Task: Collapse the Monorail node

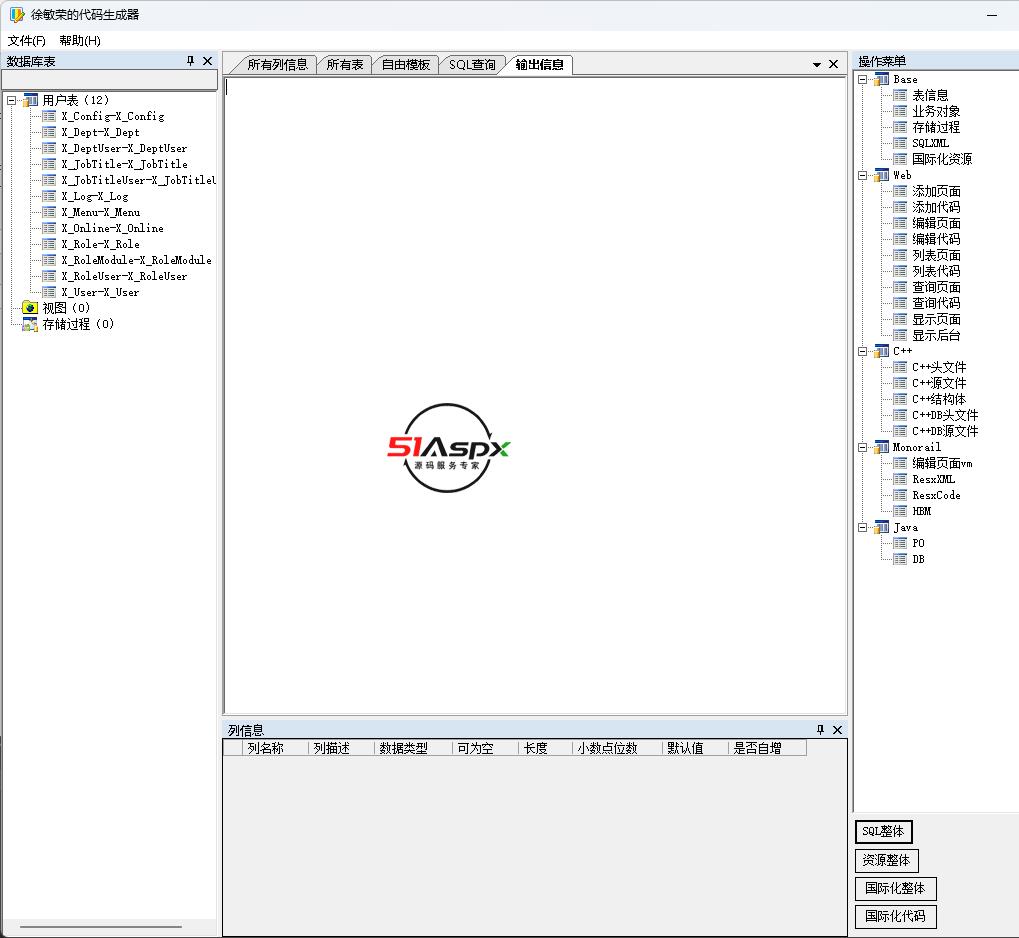Action: click(x=862, y=447)
